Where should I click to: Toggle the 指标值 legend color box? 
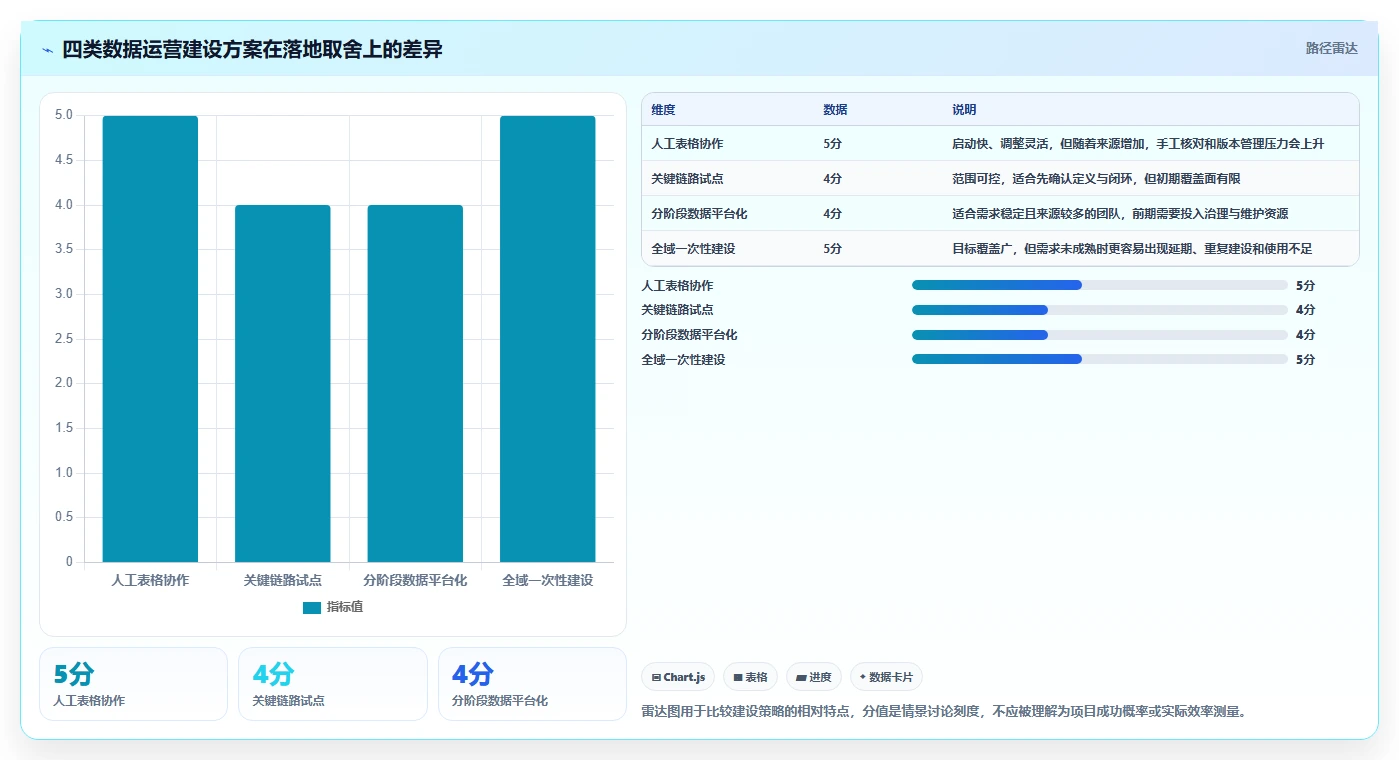312,608
